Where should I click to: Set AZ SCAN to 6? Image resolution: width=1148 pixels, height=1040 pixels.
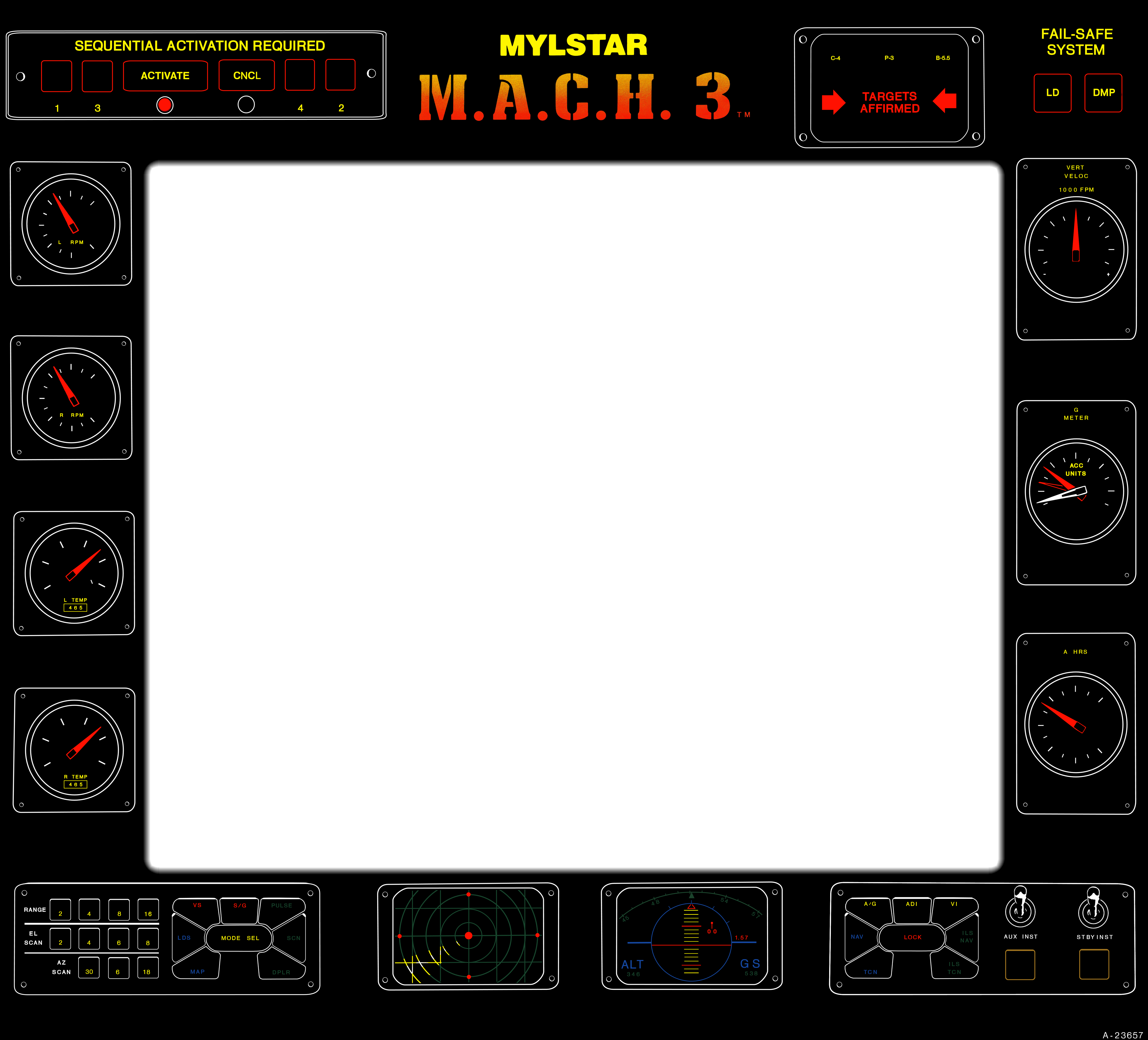pyautogui.click(x=119, y=968)
